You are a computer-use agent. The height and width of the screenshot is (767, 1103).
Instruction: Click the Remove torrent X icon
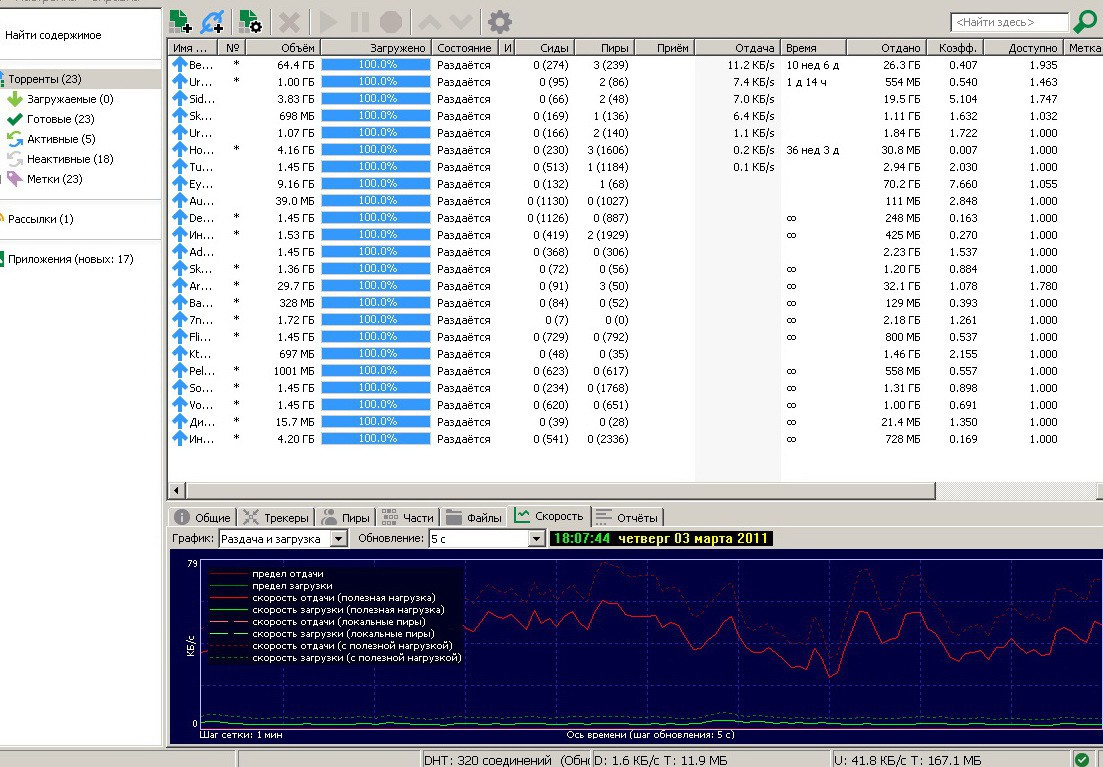(289, 22)
